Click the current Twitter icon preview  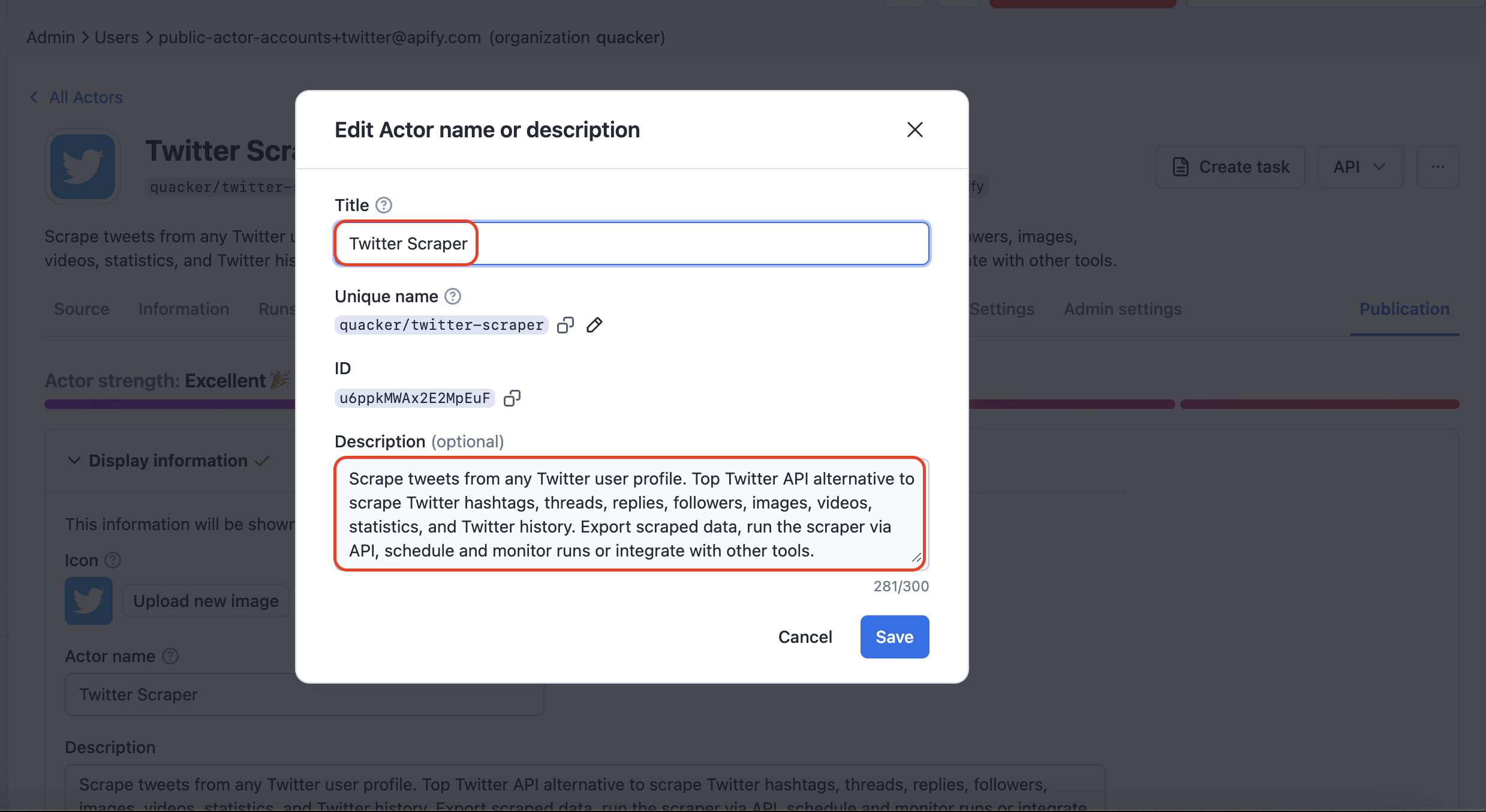coord(88,600)
